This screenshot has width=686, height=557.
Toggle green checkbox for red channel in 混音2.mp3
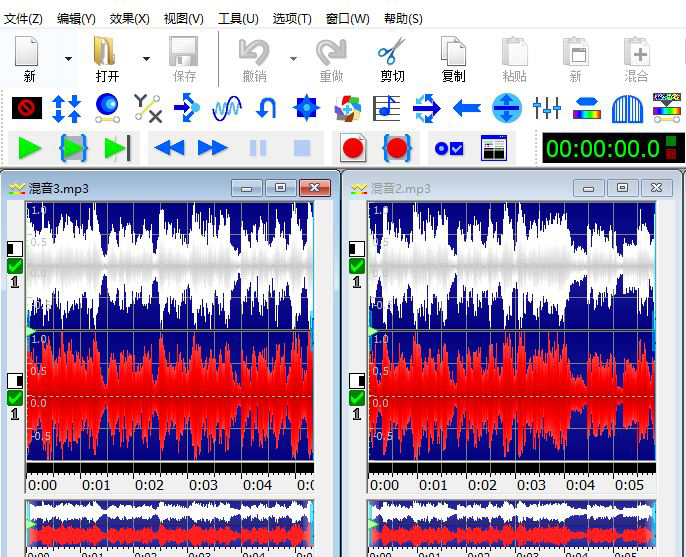click(x=357, y=398)
